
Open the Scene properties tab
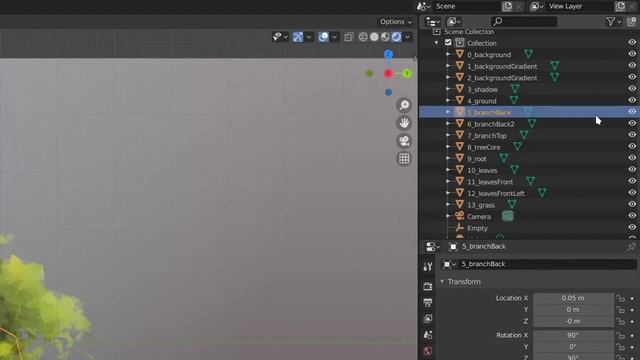coord(427,335)
